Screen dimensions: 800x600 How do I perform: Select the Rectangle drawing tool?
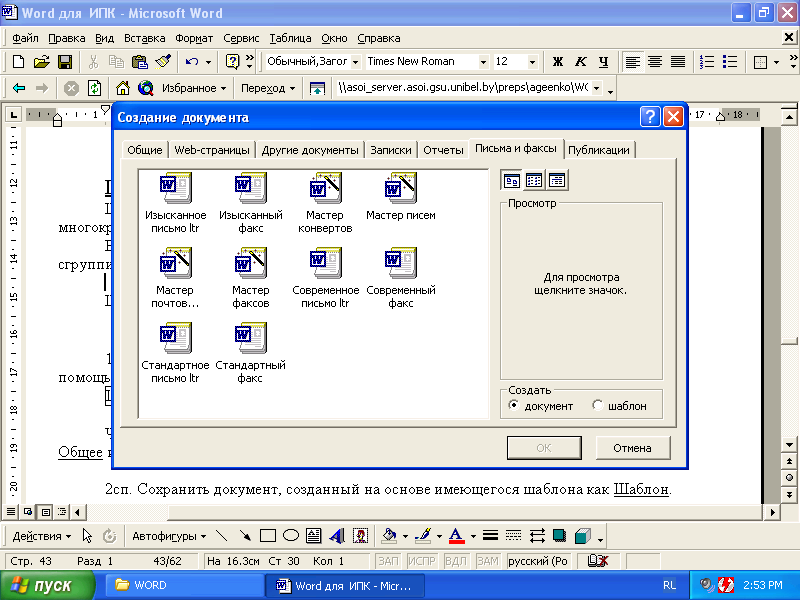click(267, 536)
